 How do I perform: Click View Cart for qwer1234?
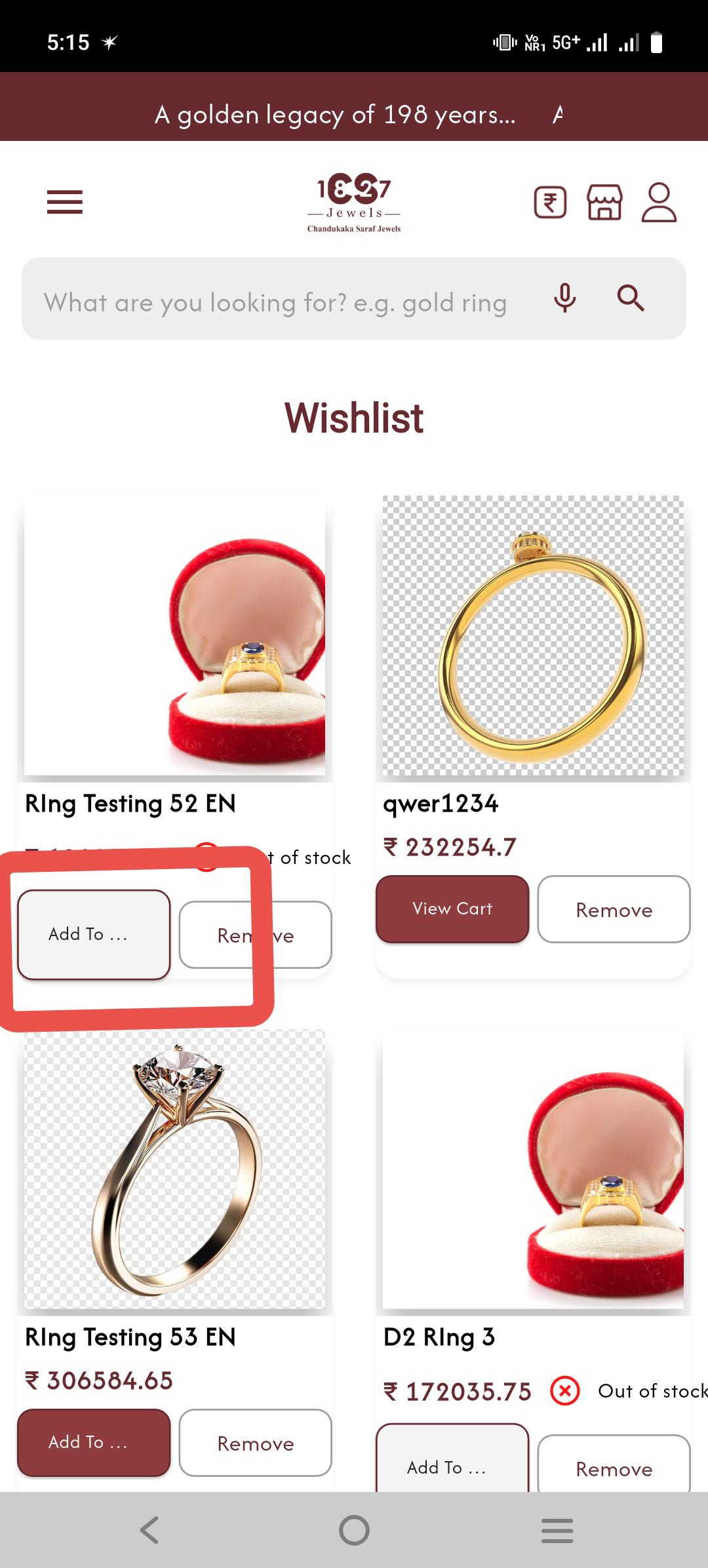click(x=452, y=909)
